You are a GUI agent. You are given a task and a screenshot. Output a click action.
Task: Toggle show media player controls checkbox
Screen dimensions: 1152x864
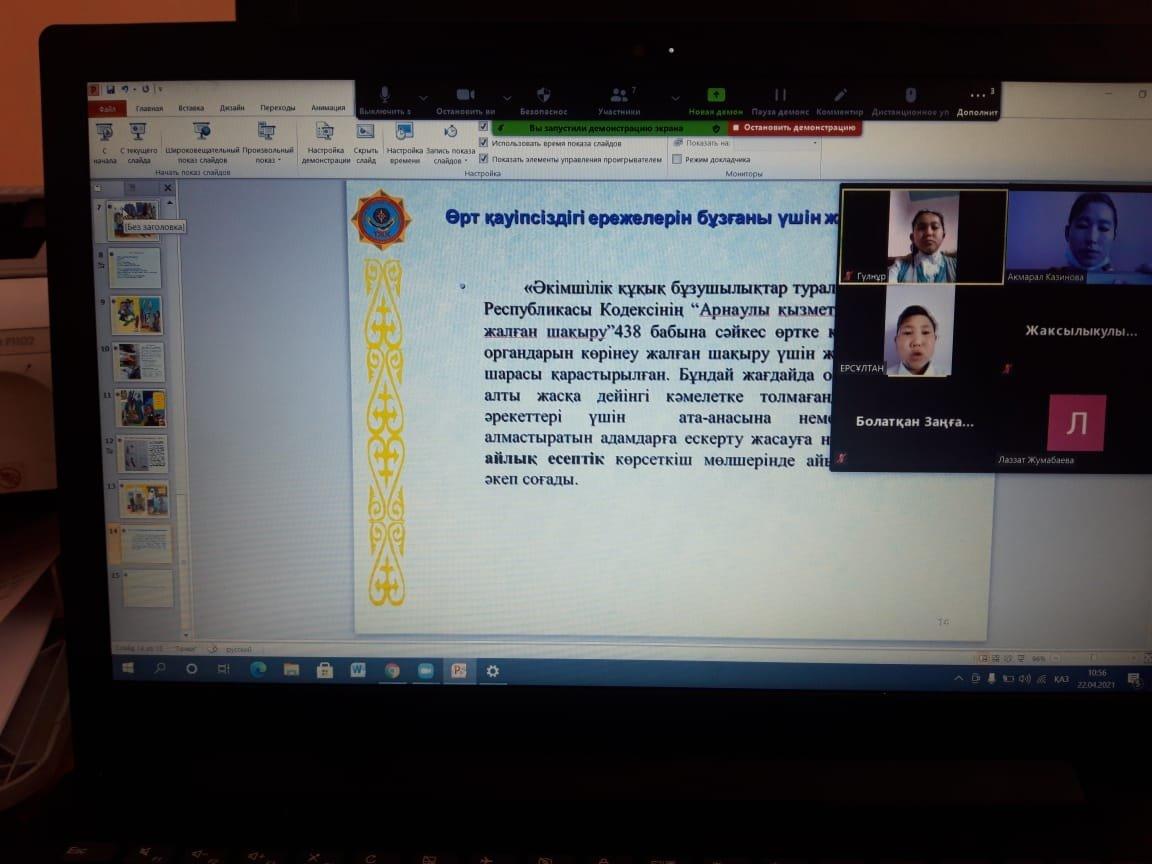pos(484,159)
